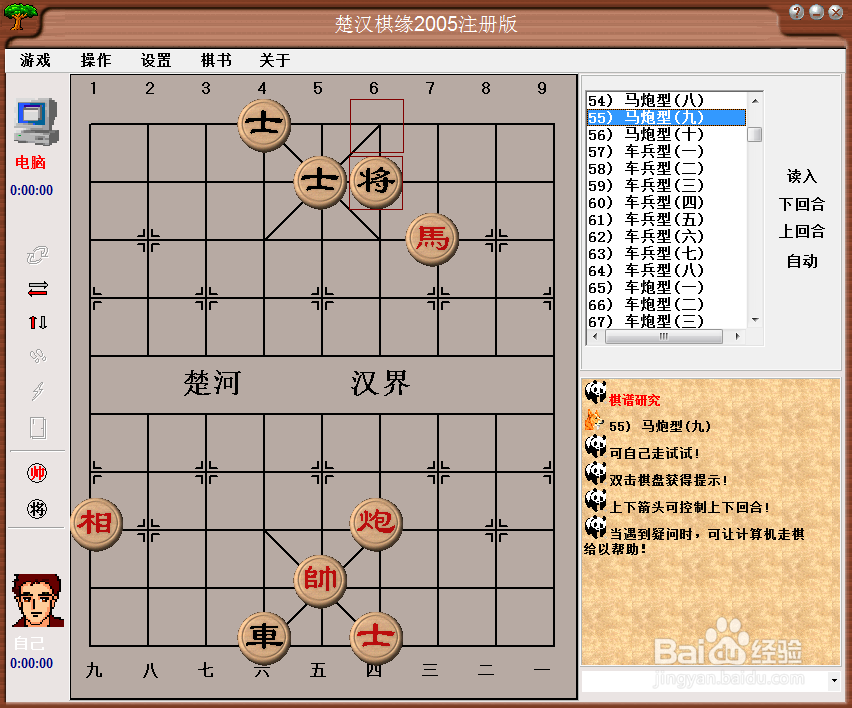Open the dropdown arrow below the message panel
The image size is (852, 708).
(x=834, y=680)
